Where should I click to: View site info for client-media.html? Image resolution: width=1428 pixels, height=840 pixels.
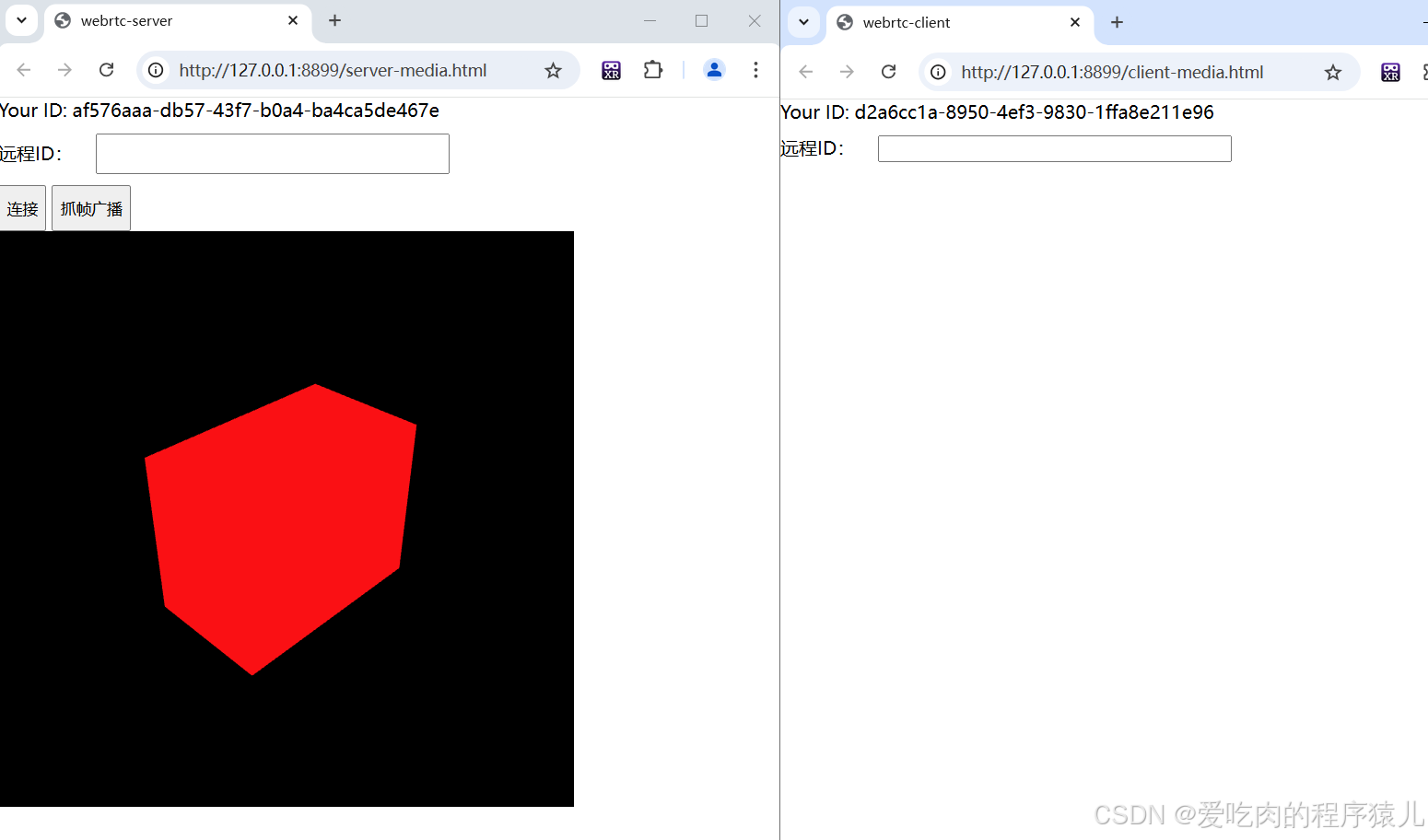(938, 72)
